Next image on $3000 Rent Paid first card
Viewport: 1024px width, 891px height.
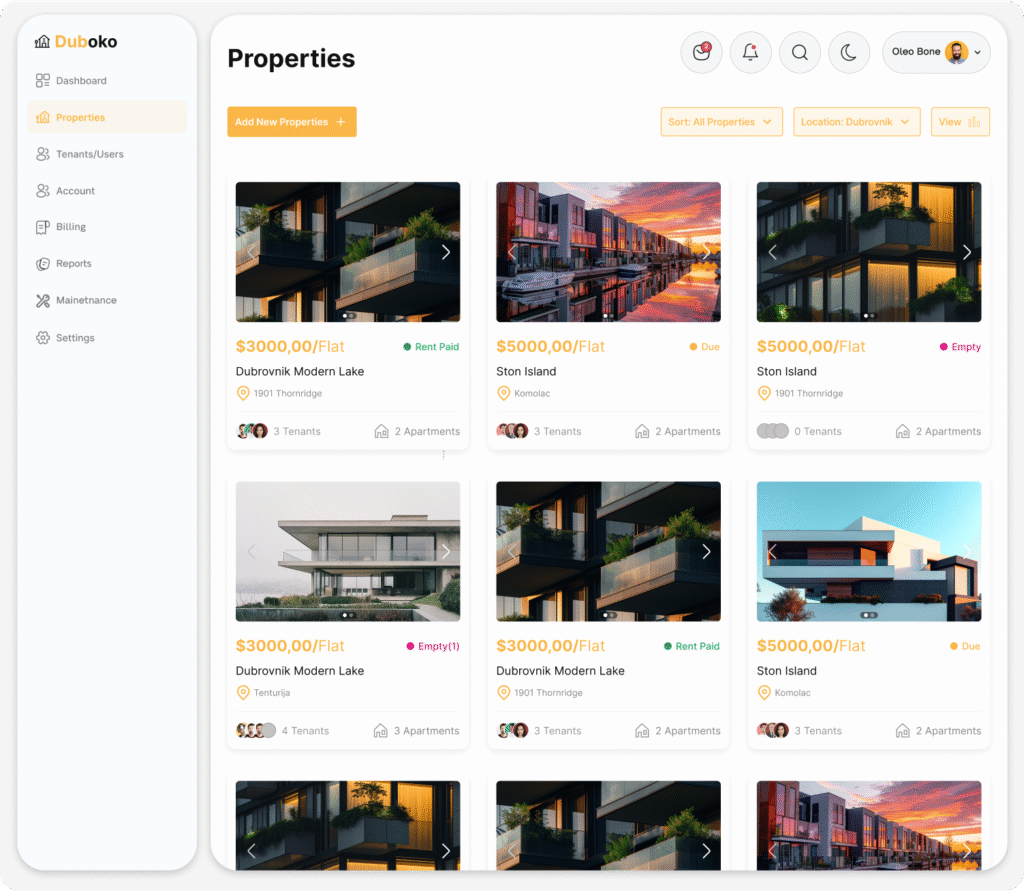(445, 252)
